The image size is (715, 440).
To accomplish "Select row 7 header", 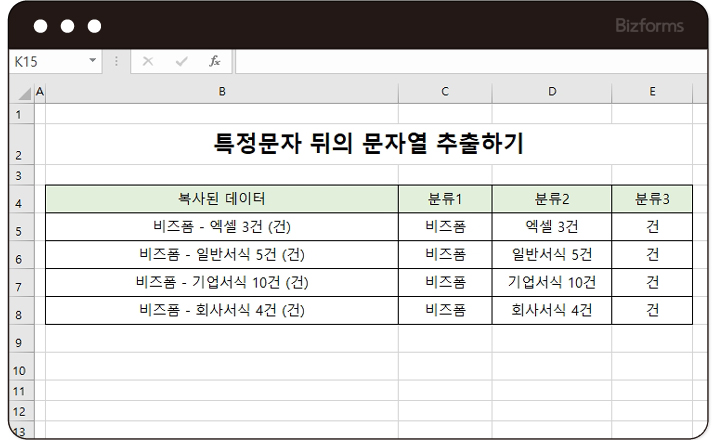I will point(21,283).
